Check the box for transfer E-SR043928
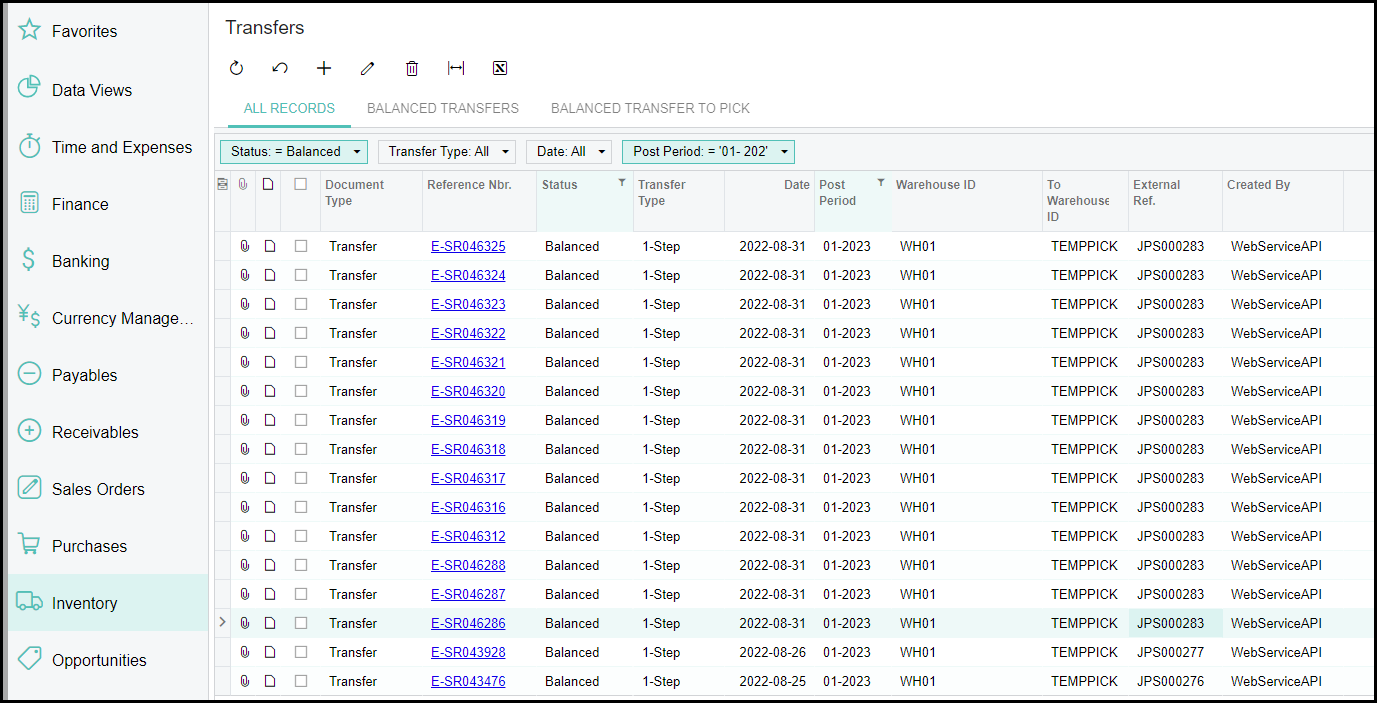The height and width of the screenshot is (703, 1377). (301, 652)
